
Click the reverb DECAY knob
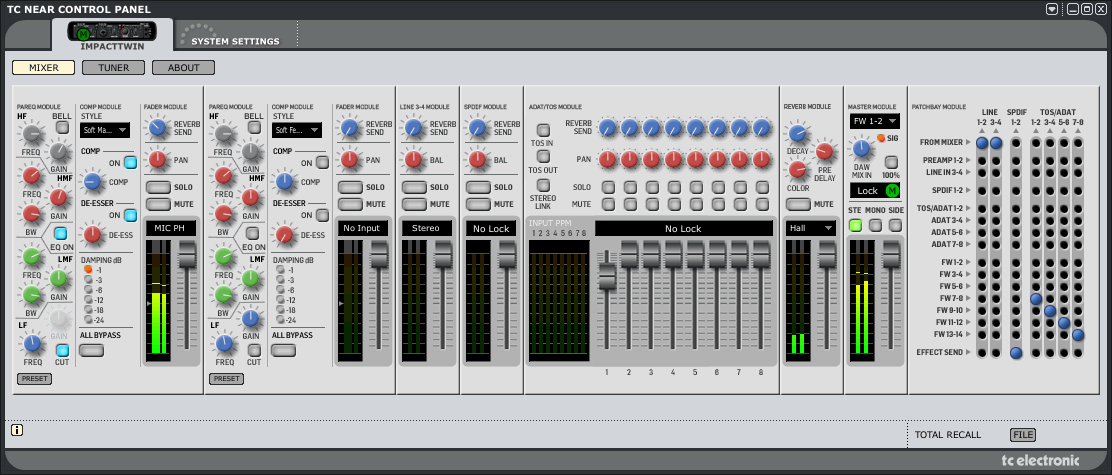click(x=798, y=133)
